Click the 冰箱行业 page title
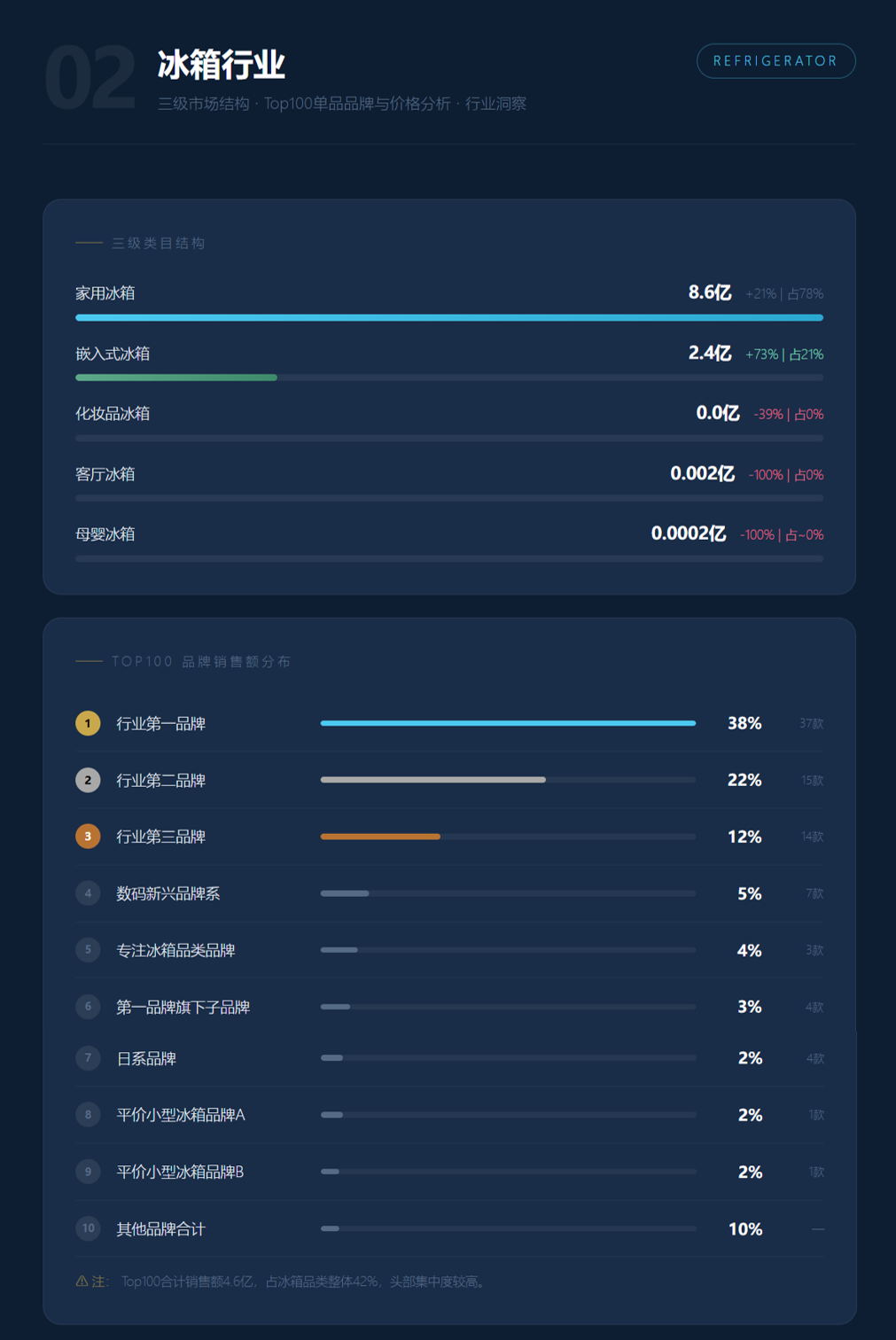 pyautogui.click(x=222, y=65)
